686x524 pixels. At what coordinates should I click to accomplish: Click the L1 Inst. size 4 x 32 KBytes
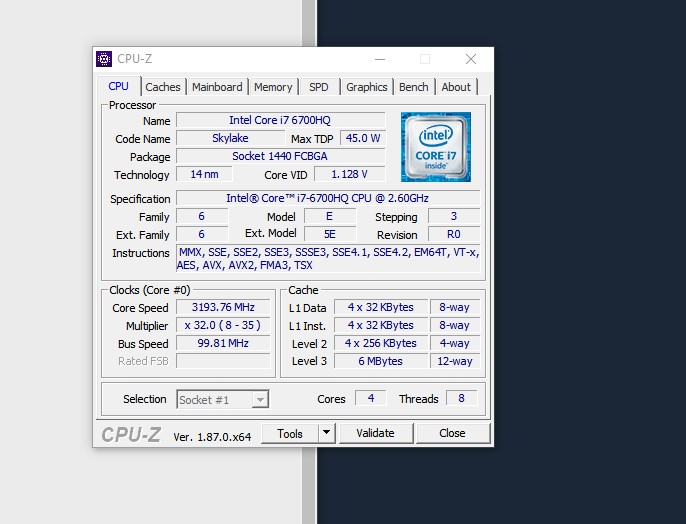tap(381, 325)
